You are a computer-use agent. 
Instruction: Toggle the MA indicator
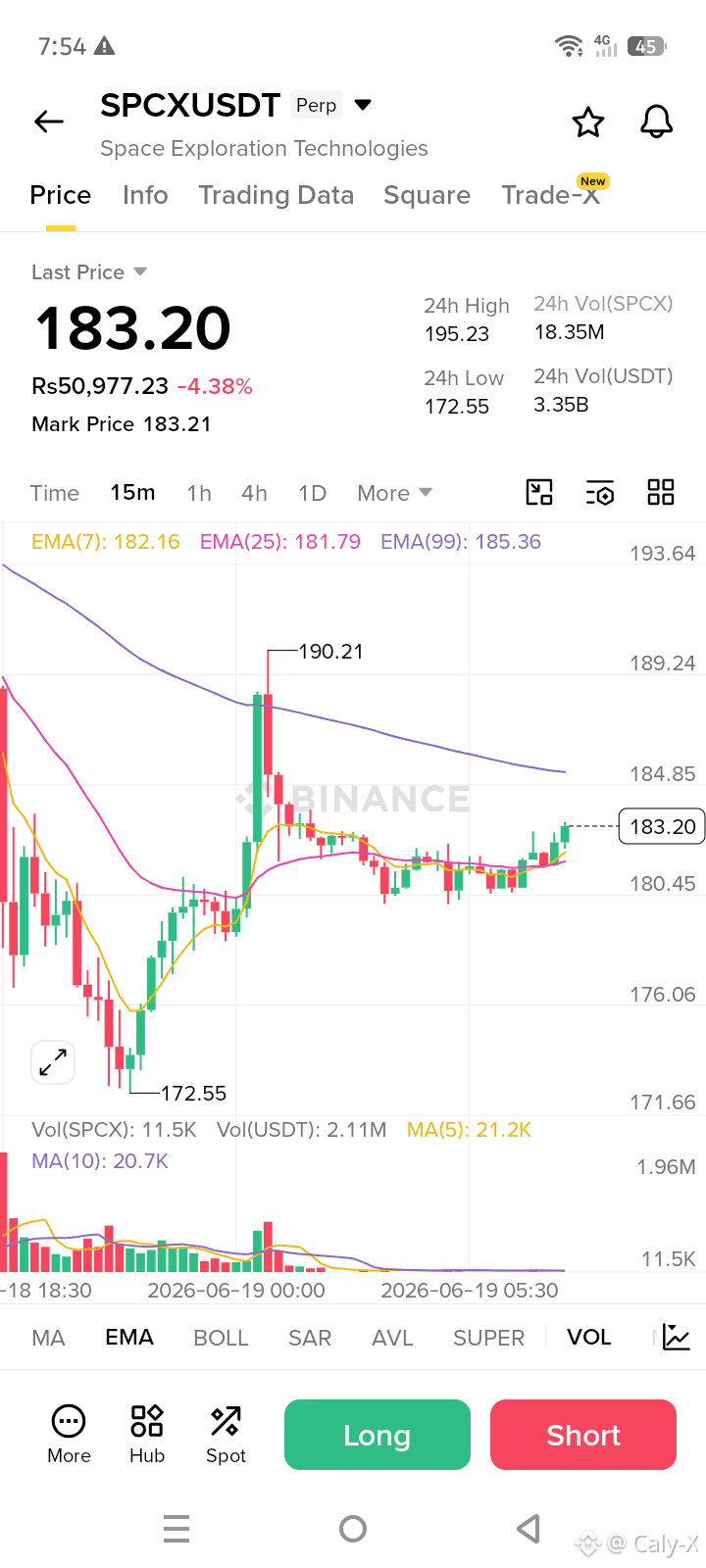[x=49, y=1338]
